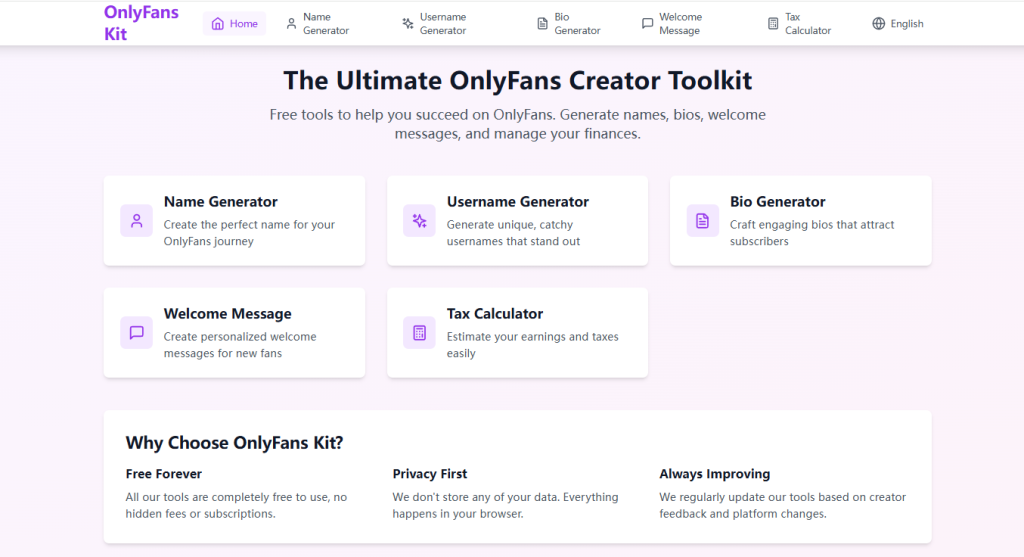Go to Name Generator in the navbar

pos(325,24)
